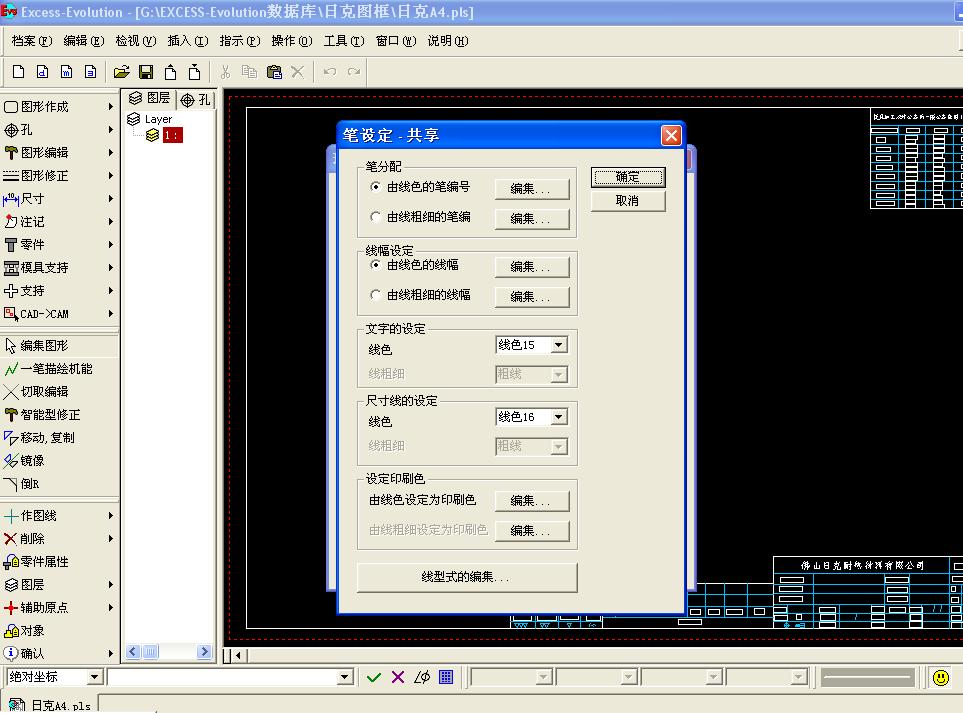Select 由线色的笔编号 radio option
Screen dimensions: 963x713
[376, 187]
